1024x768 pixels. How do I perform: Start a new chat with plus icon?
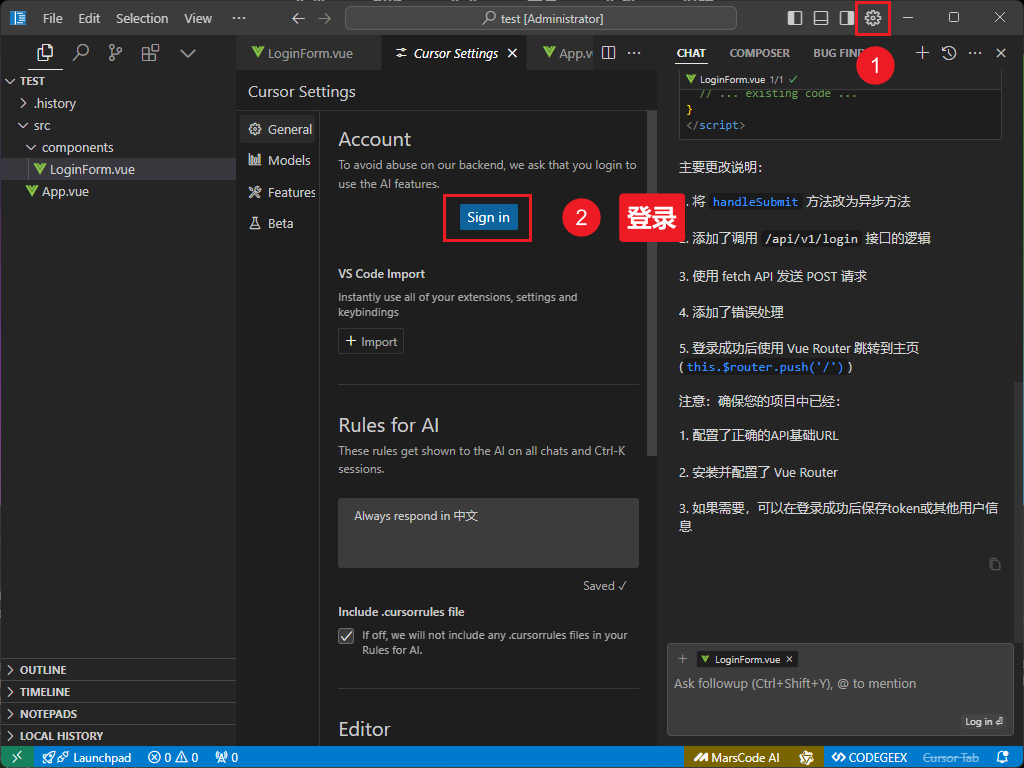(x=922, y=53)
